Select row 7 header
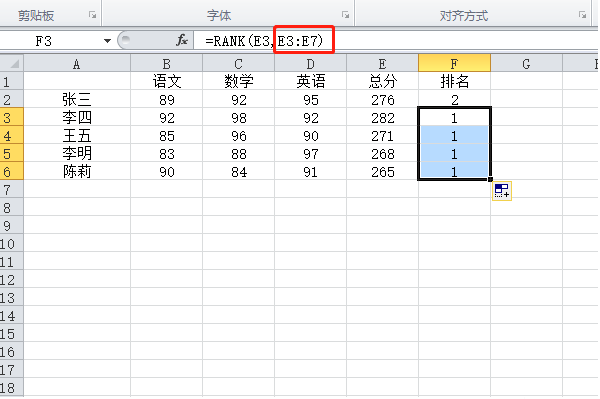This screenshot has width=600, height=399. click(12, 189)
